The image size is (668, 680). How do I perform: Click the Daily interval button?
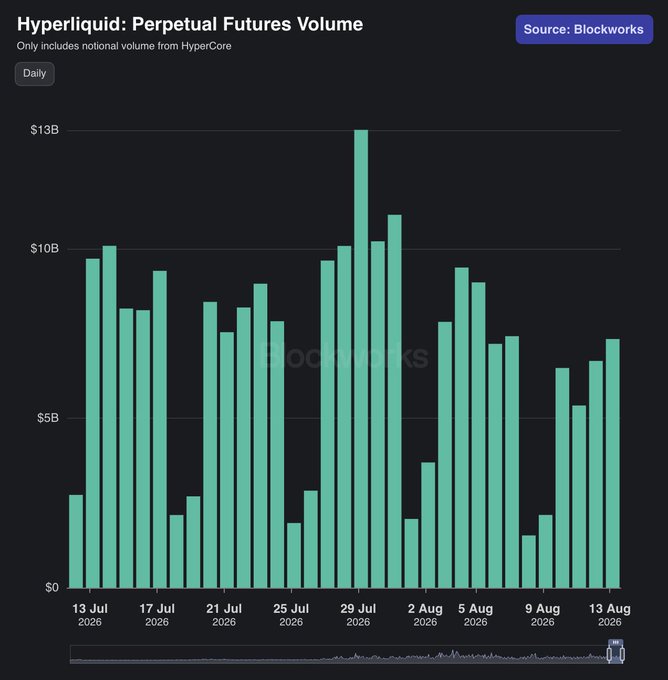point(35,73)
